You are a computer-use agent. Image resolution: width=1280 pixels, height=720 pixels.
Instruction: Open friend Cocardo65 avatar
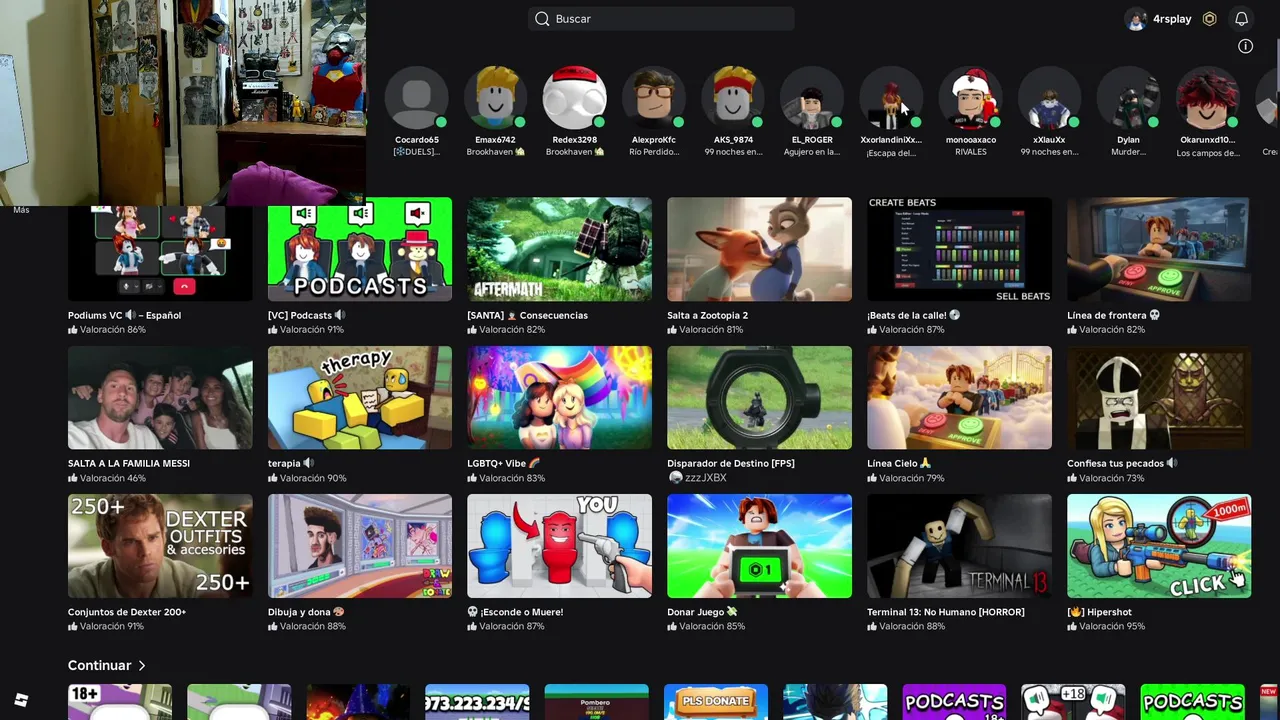click(x=417, y=98)
